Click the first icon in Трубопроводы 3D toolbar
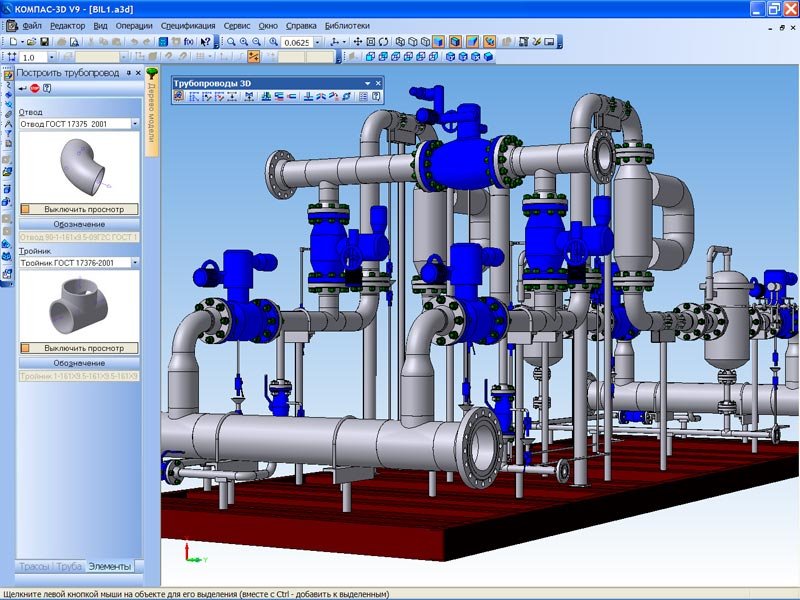Screen dimensions: 800x600 (x=179, y=97)
